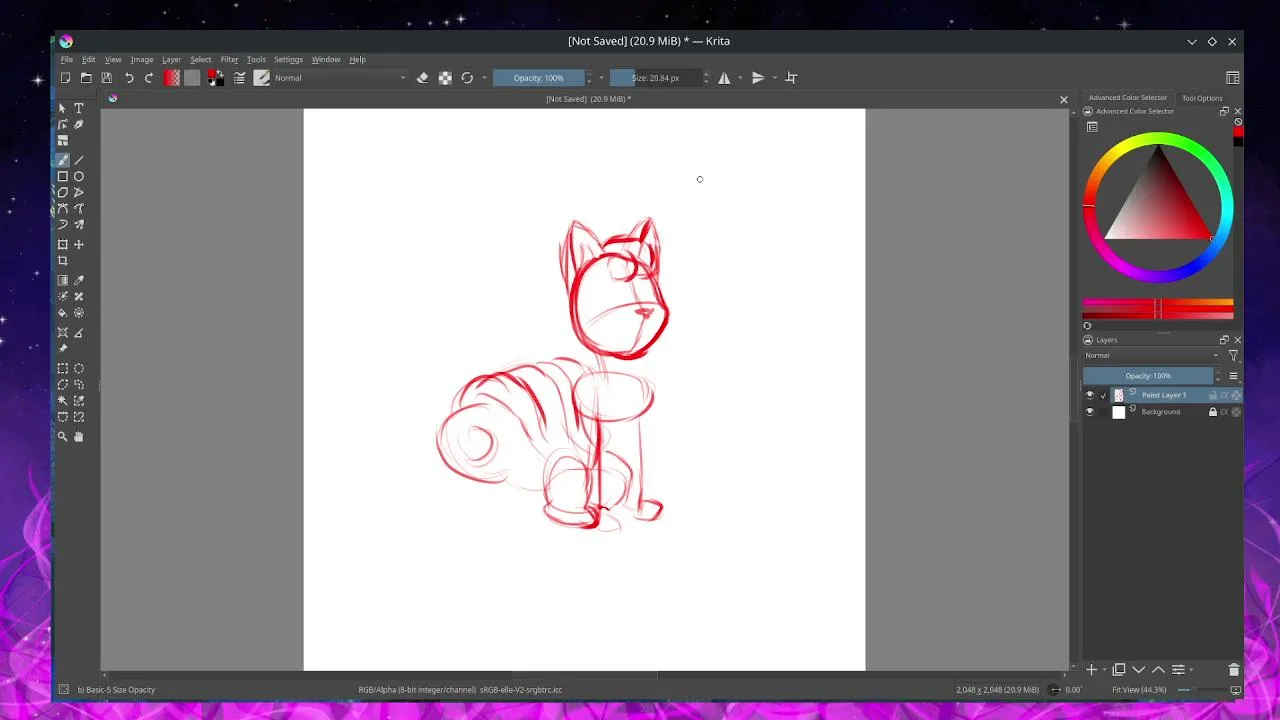
Task: Select the Gradient tool
Action: click(63, 280)
